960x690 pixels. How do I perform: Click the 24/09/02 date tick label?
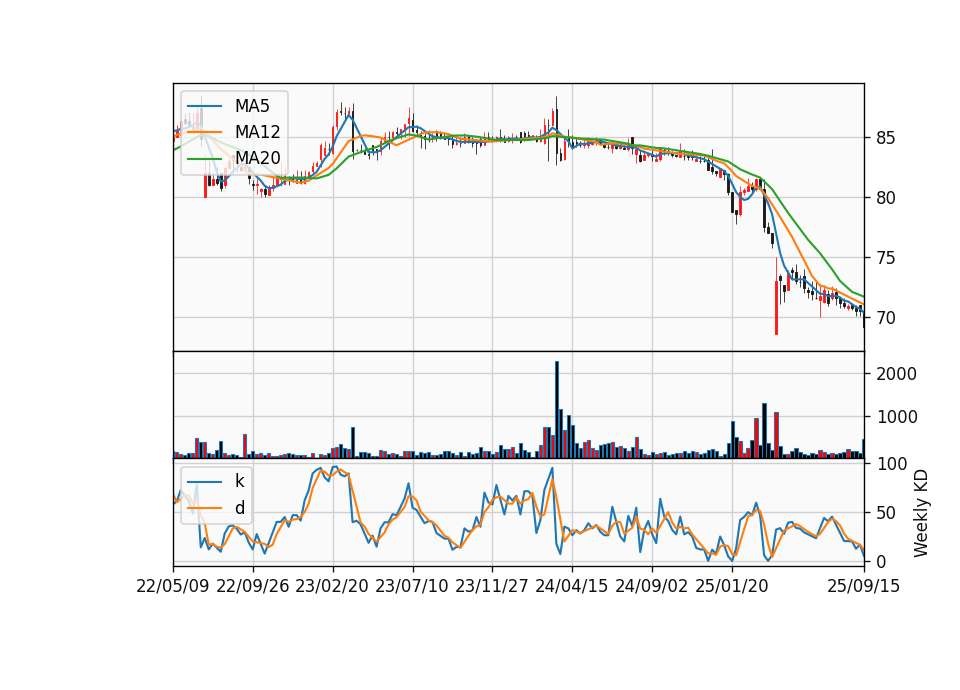tap(651, 586)
